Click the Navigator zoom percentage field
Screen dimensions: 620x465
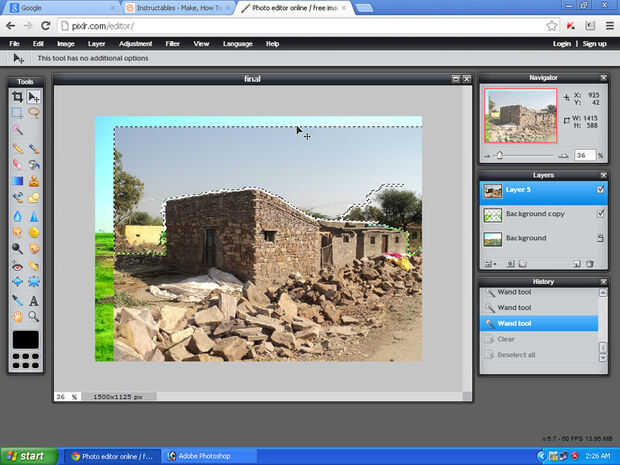[585, 155]
